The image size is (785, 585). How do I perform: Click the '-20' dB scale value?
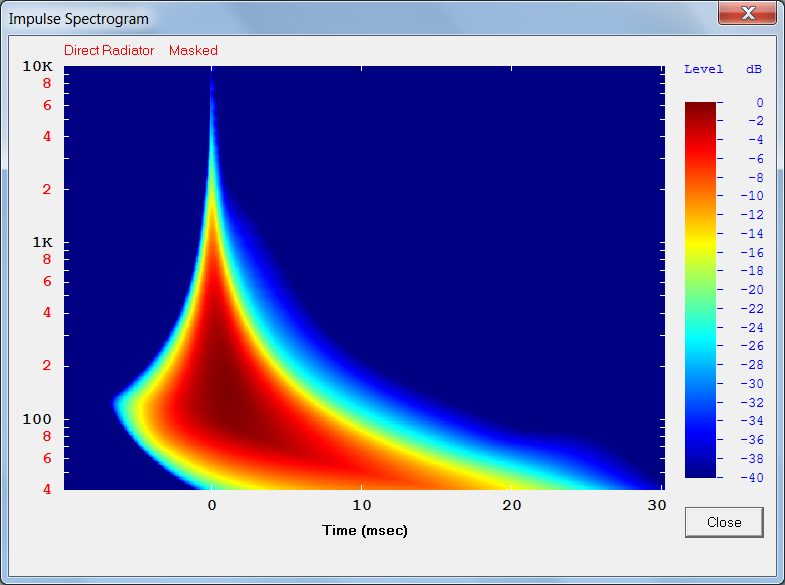pos(752,290)
